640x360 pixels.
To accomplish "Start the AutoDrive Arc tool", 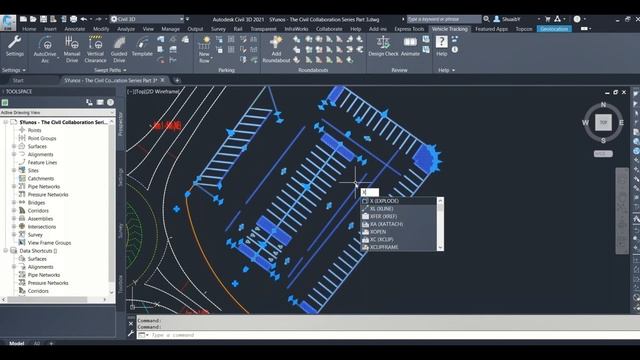I will 45,49.
